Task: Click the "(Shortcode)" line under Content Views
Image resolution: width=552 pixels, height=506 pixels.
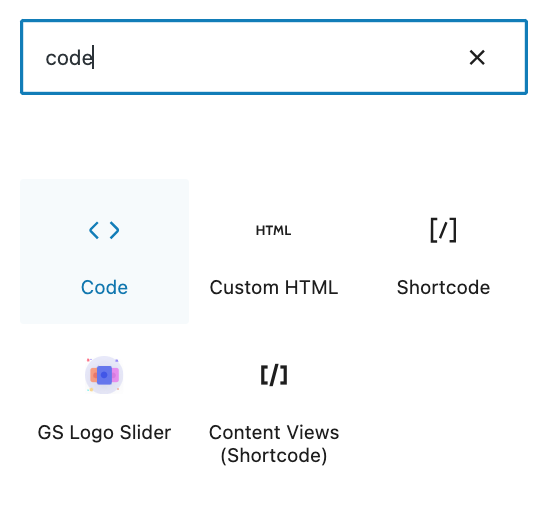Action: (x=274, y=456)
